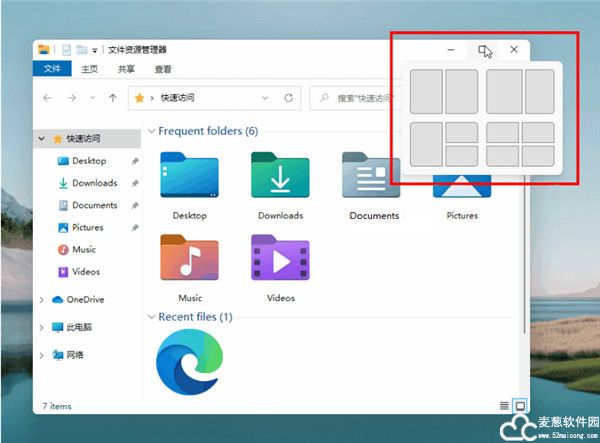600x443 pixels.
Task: Open the Music folder icon in Frequent folders
Action: [x=189, y=257]
